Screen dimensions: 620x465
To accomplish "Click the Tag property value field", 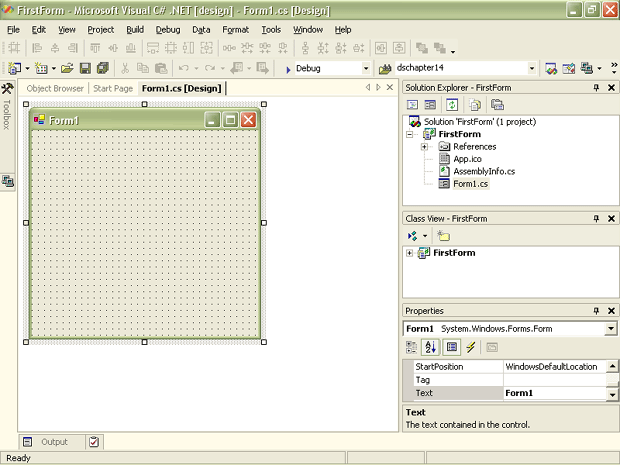I will click(555, 380).
